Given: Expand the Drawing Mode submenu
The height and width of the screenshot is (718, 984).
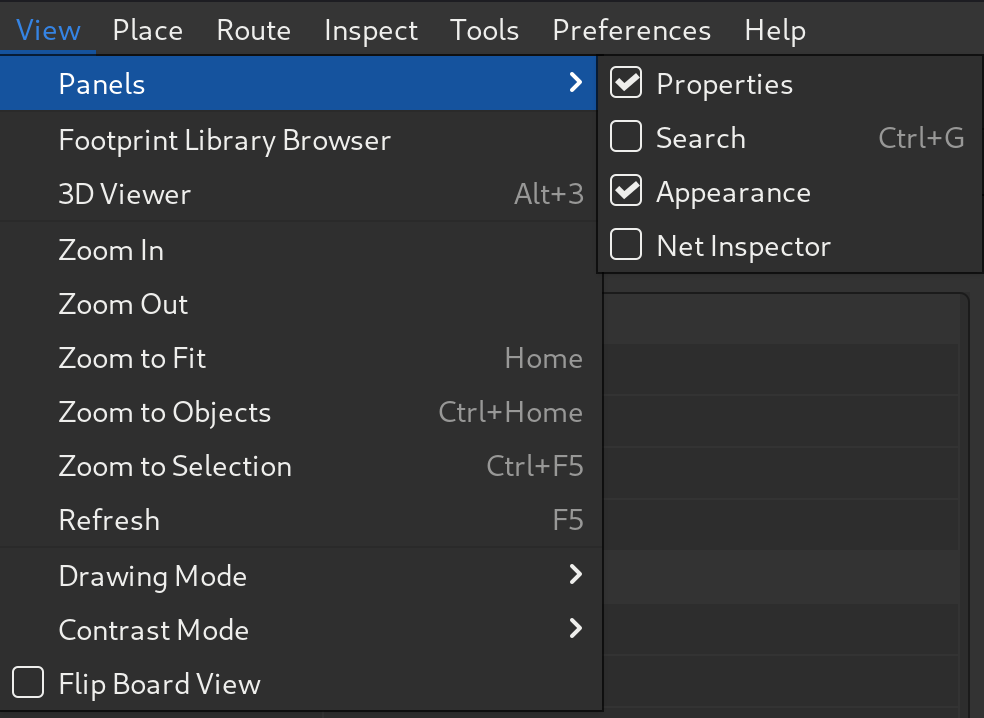Looking at the screenshot, I should 575,575.
